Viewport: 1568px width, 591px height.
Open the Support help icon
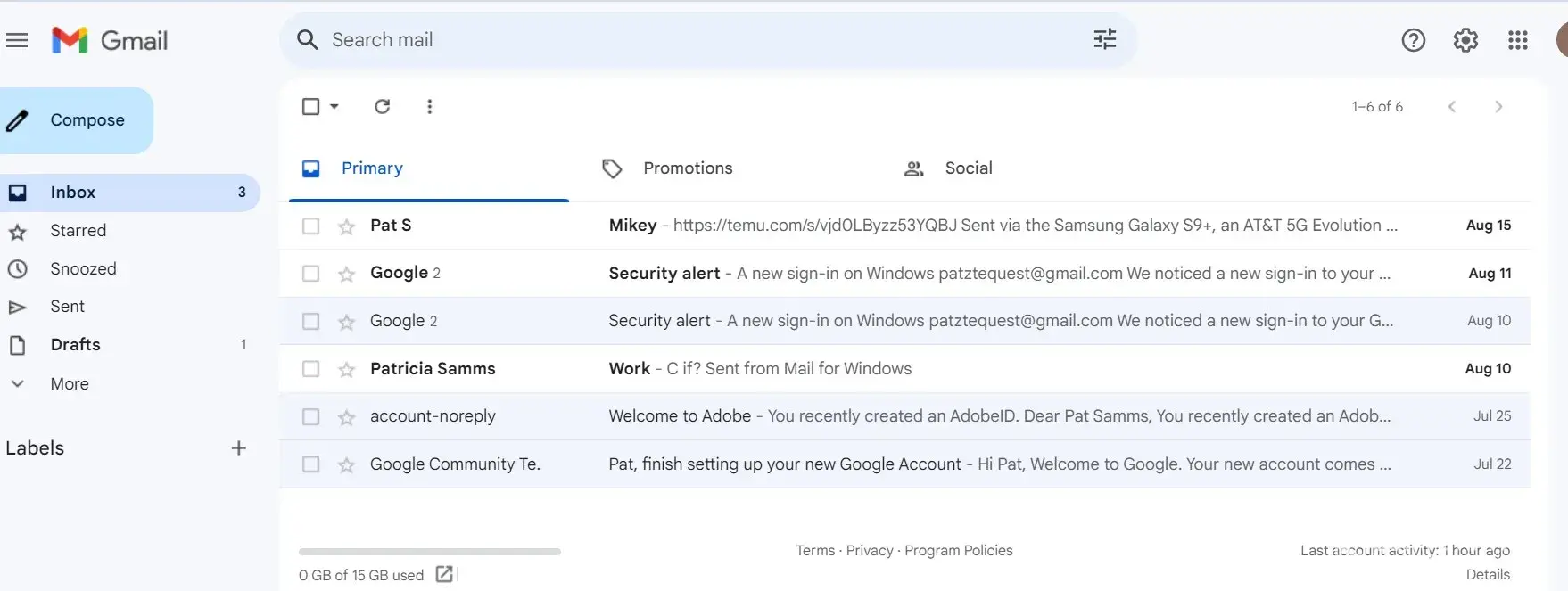click(1413, 40)
